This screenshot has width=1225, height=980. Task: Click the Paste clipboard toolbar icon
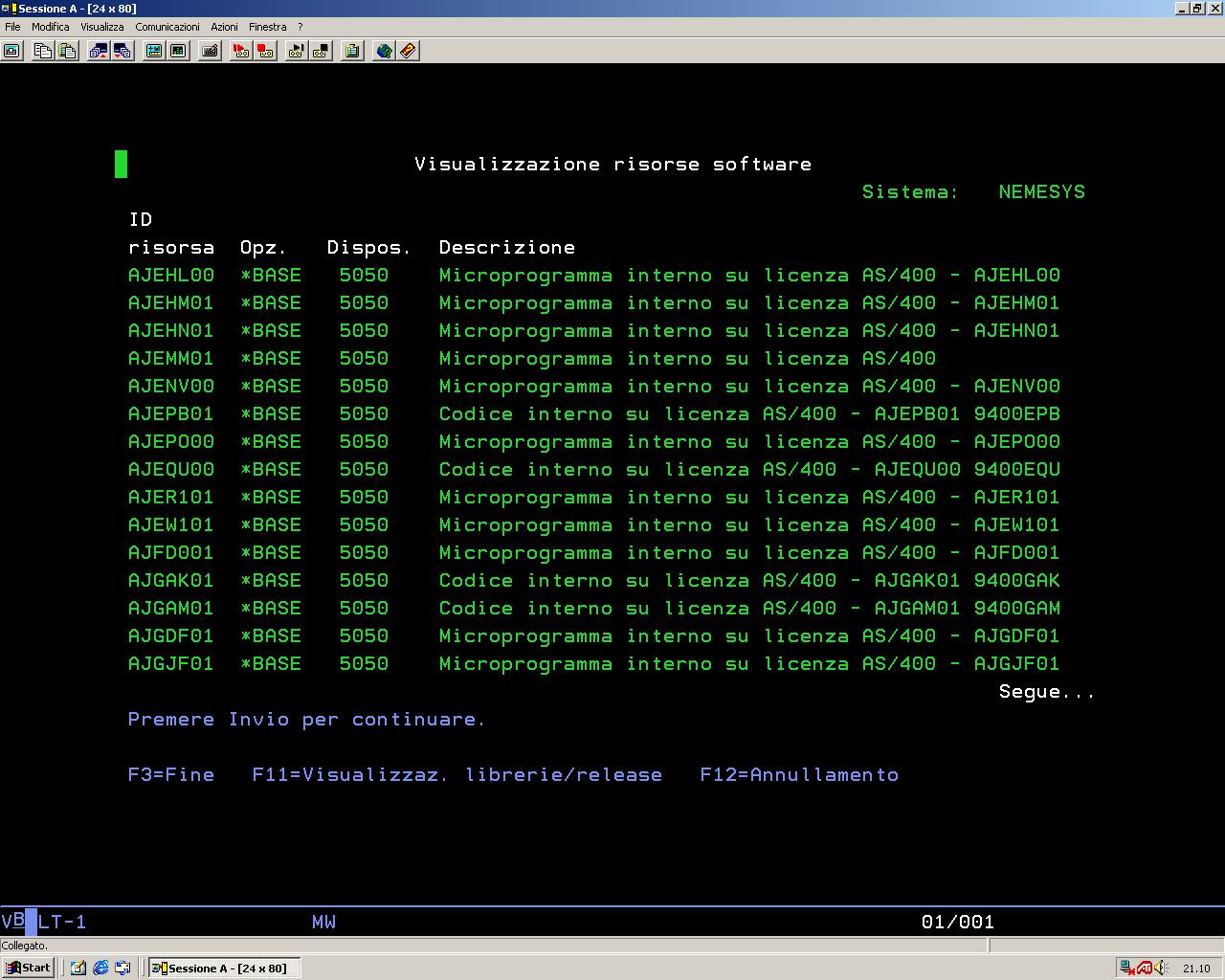click(x=67, y=51)
